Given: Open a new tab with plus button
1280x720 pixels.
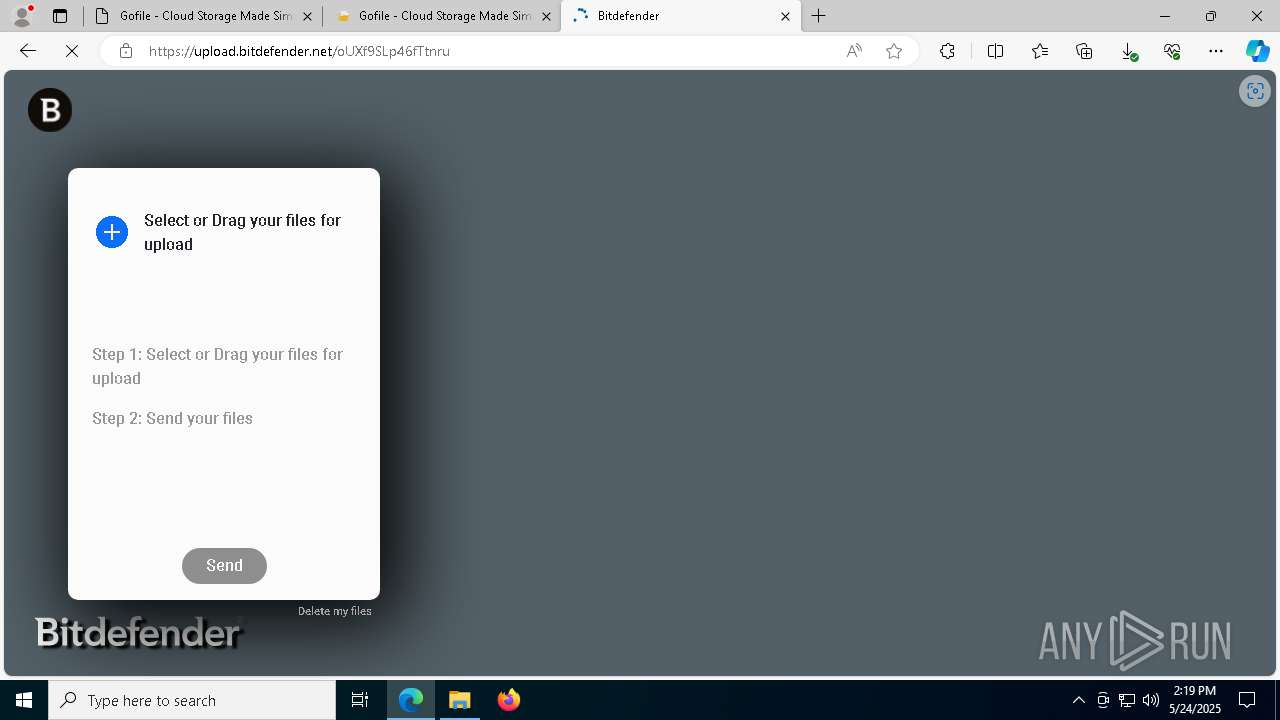Looking at the screenshot, I should pos(819,16).
